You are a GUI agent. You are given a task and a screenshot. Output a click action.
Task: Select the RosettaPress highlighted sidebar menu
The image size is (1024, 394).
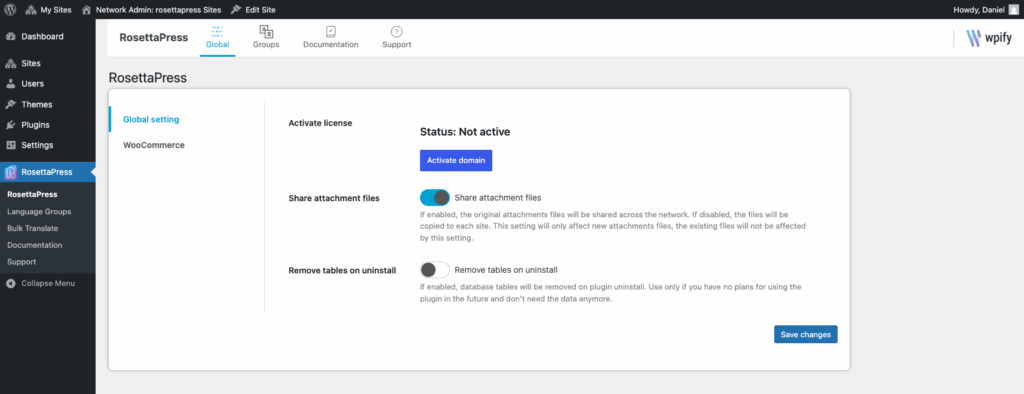[x=48, y=172]
